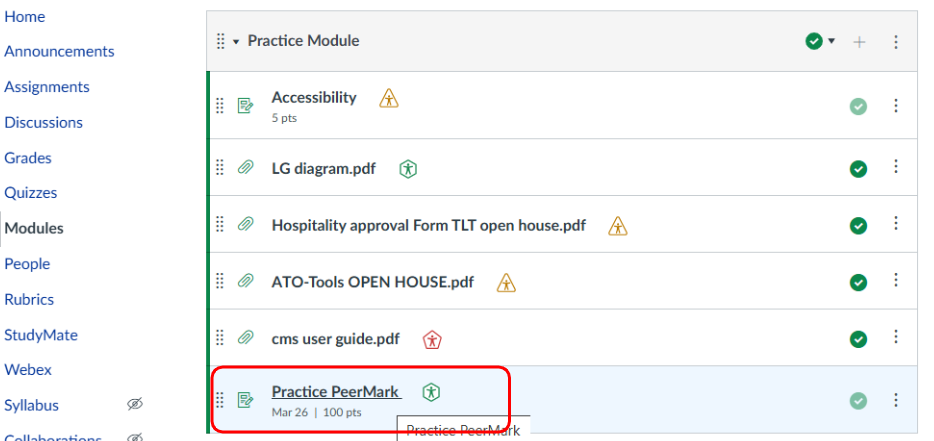Screen dimensions: 934x441
Task: Click the red accessibility indicator for cms user guide.pdf
Action: point(432,339)
